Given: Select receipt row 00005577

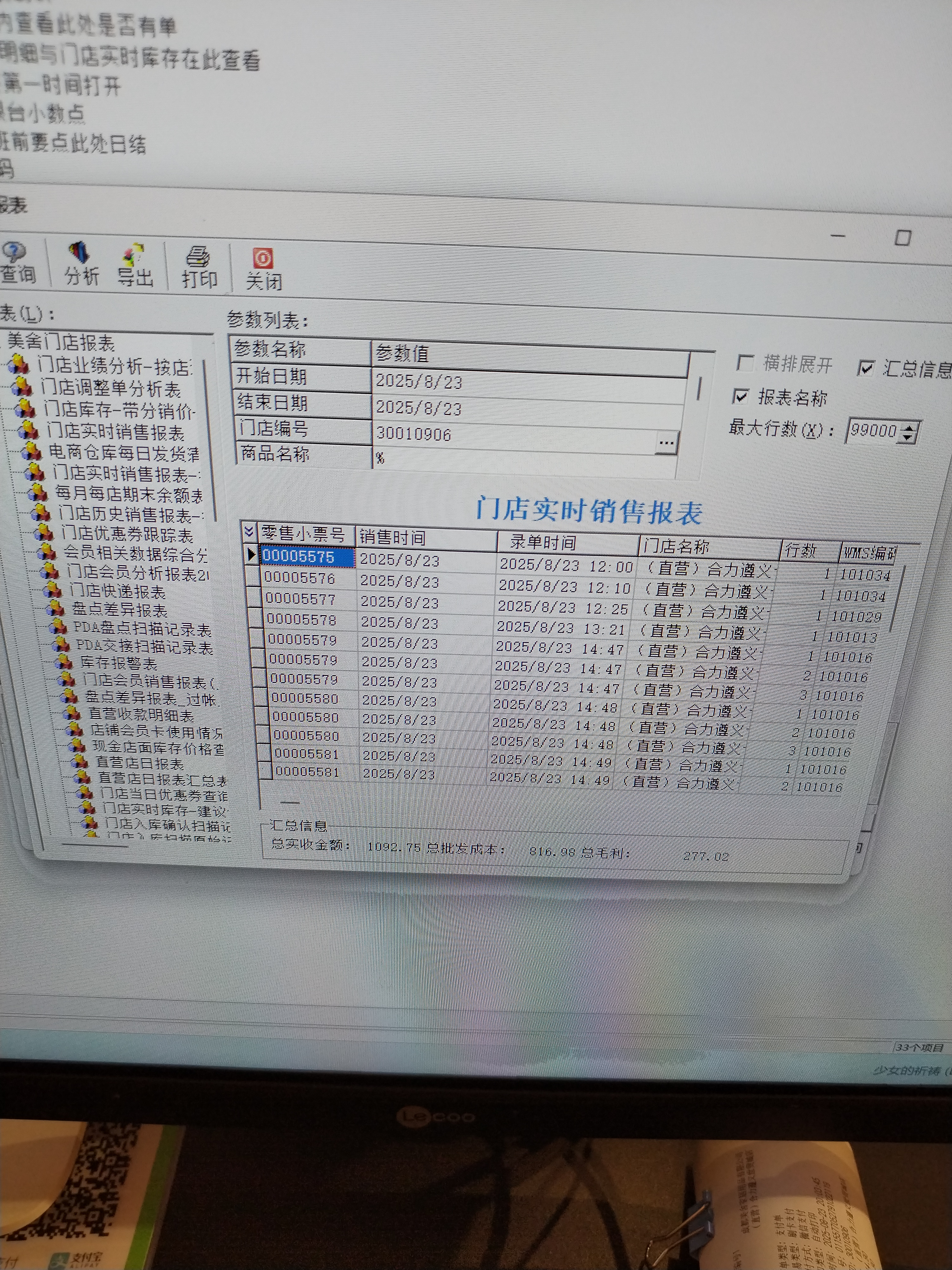Looking at the screenshot, I should [x=300, y=599].
